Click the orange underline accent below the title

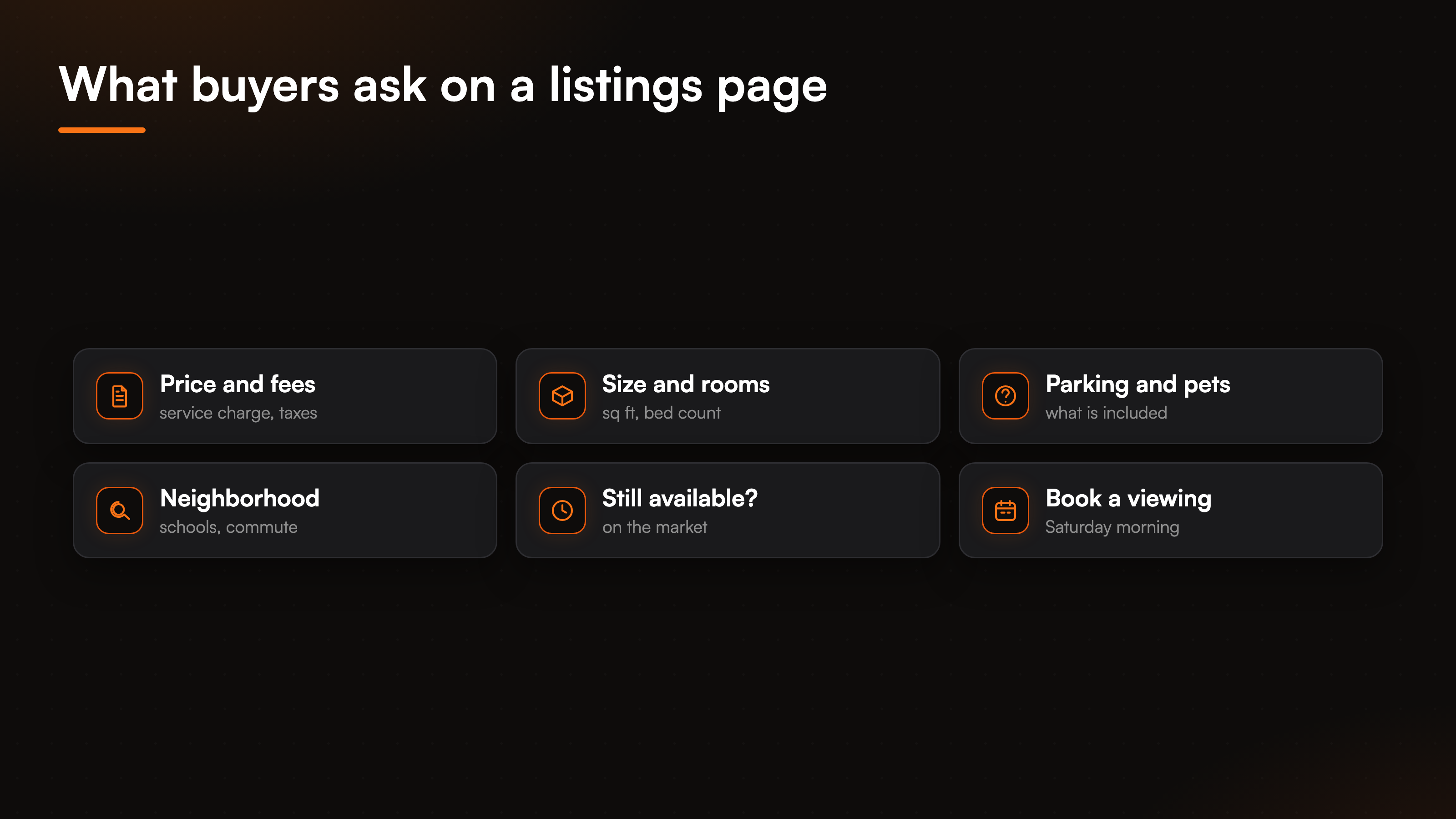tap(102, 130)
